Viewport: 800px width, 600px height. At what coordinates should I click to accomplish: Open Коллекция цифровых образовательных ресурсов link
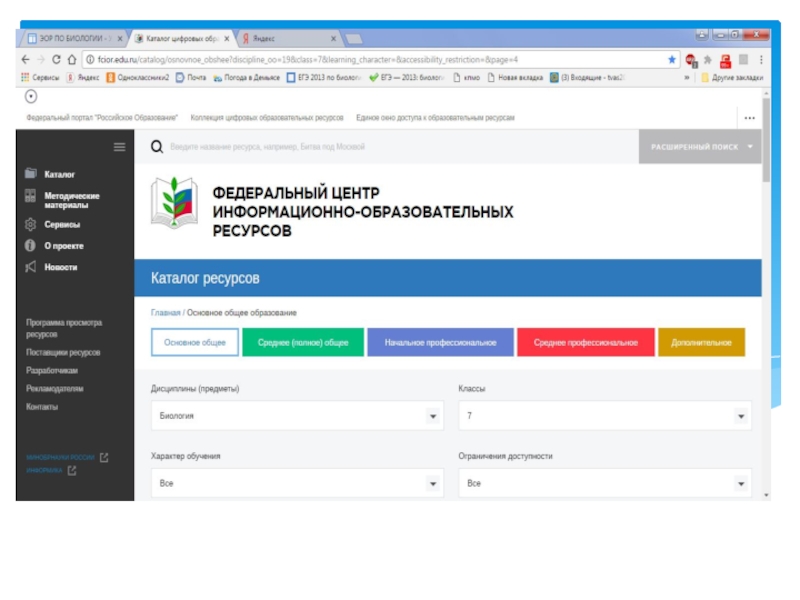pos(267,118)
